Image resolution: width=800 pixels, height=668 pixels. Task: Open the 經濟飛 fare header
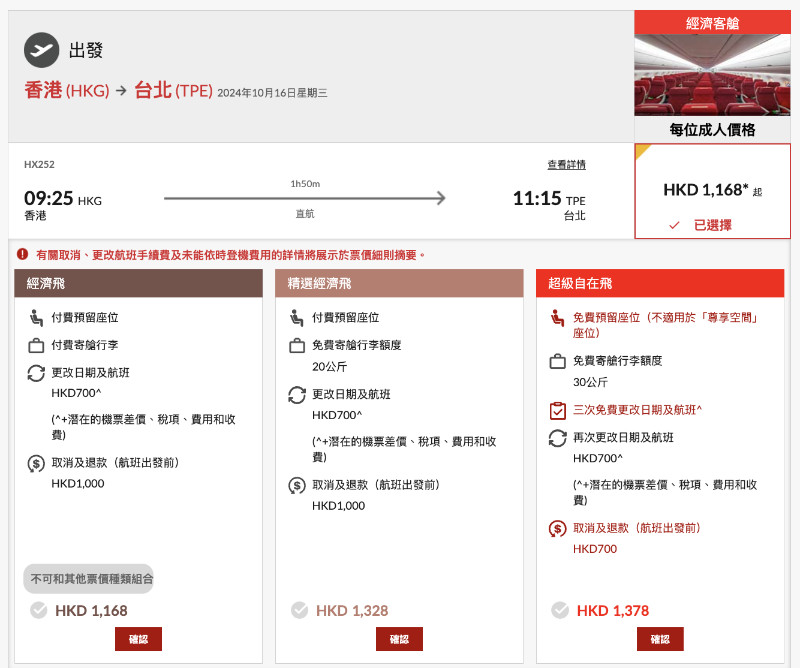click(138, 283)
